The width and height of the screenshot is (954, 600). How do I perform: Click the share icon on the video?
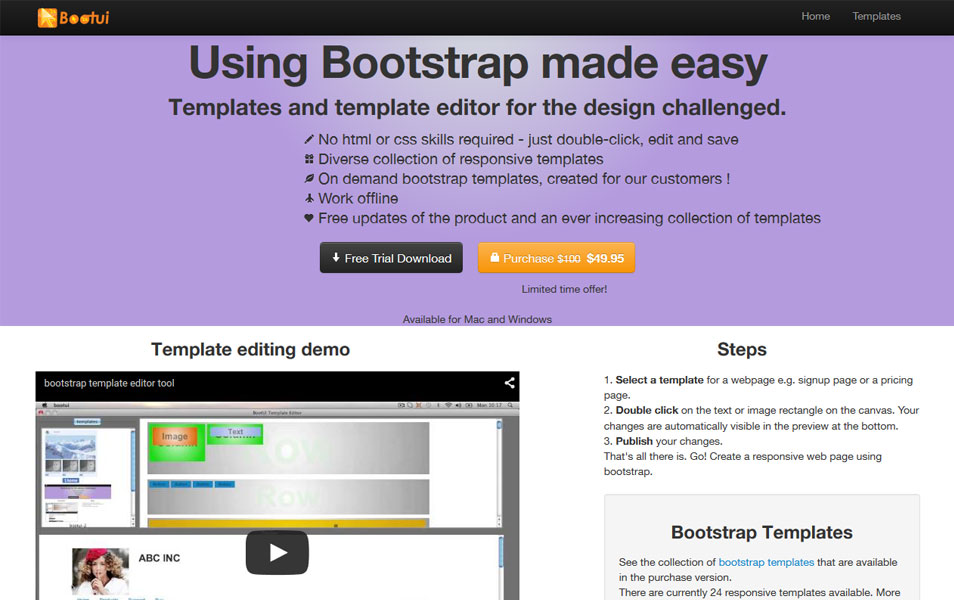coord(509,383)
